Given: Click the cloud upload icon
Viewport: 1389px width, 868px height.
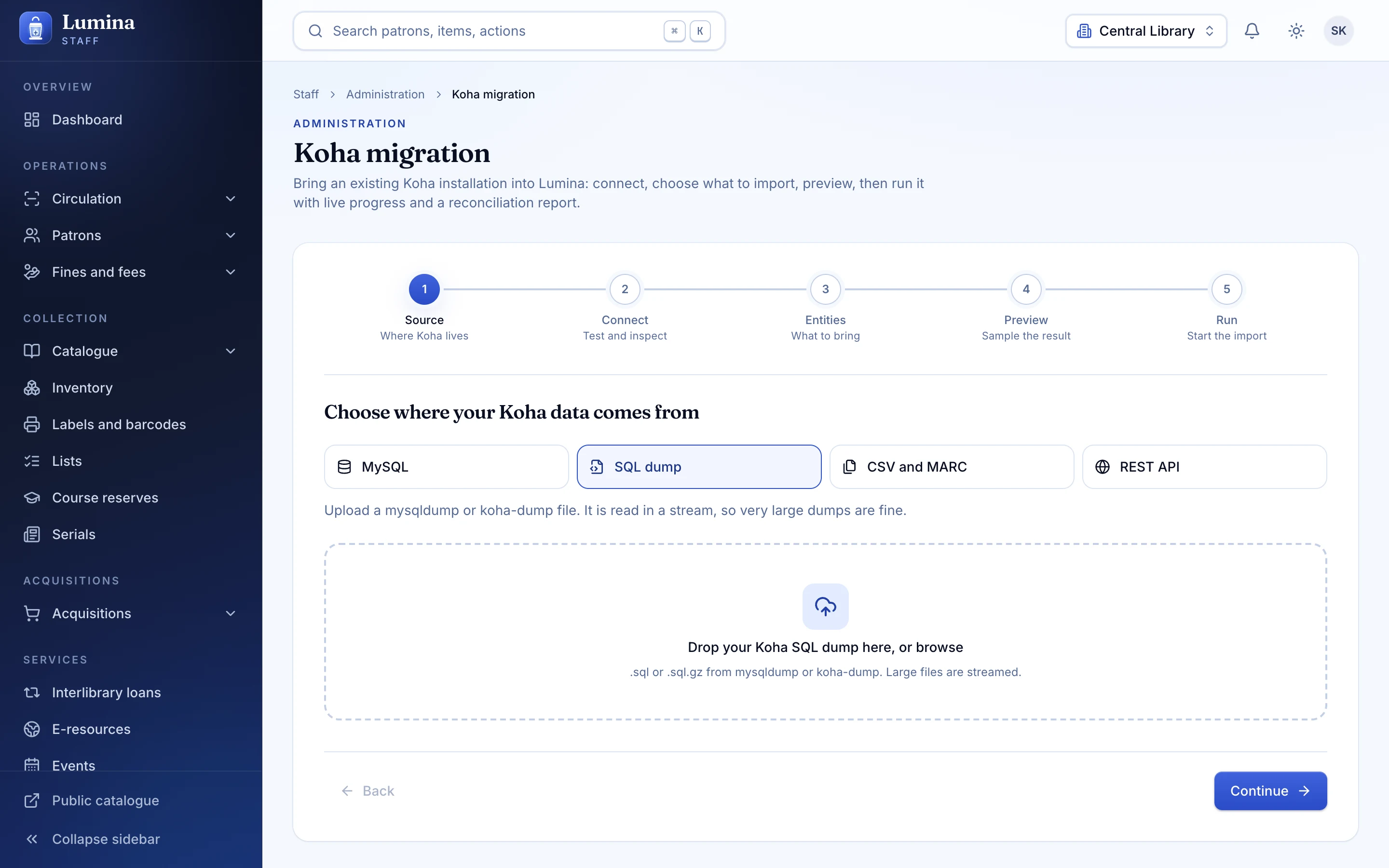Looking at the screenshot, I should (x=825, y=606).
